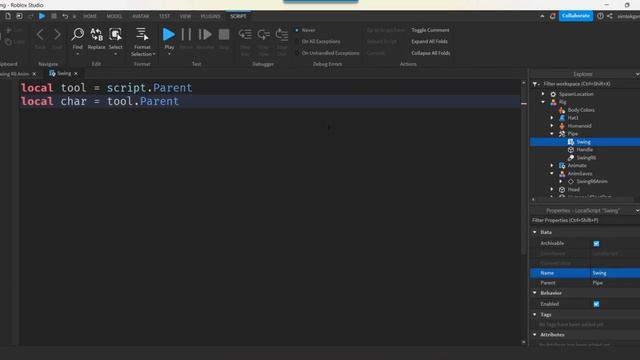Screen dimensions: 640x360
Task: Open the Find tool in the ribbon
Action: coord(78,38)
